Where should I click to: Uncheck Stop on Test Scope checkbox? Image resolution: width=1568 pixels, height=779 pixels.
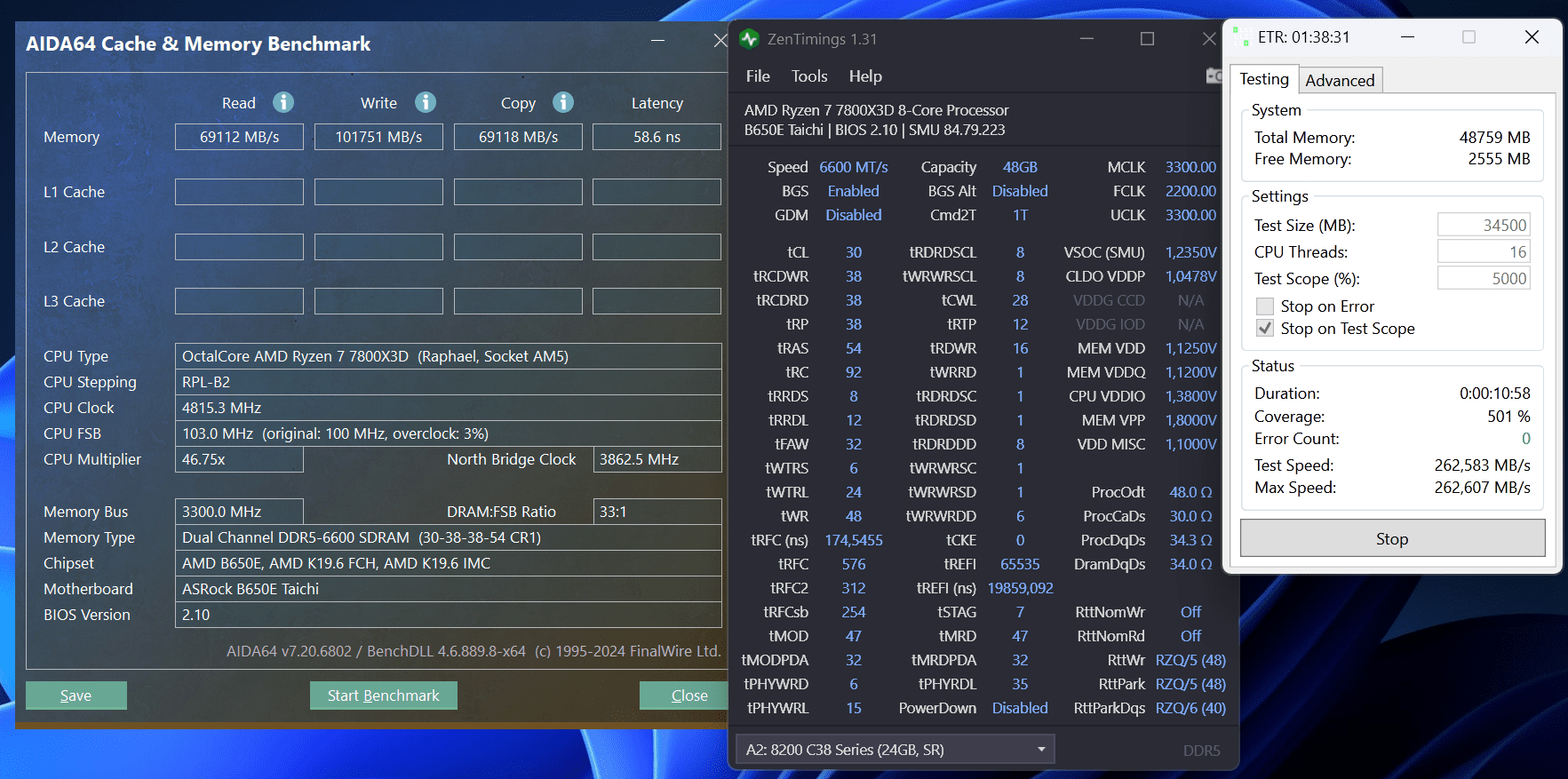coord(1265,329)
